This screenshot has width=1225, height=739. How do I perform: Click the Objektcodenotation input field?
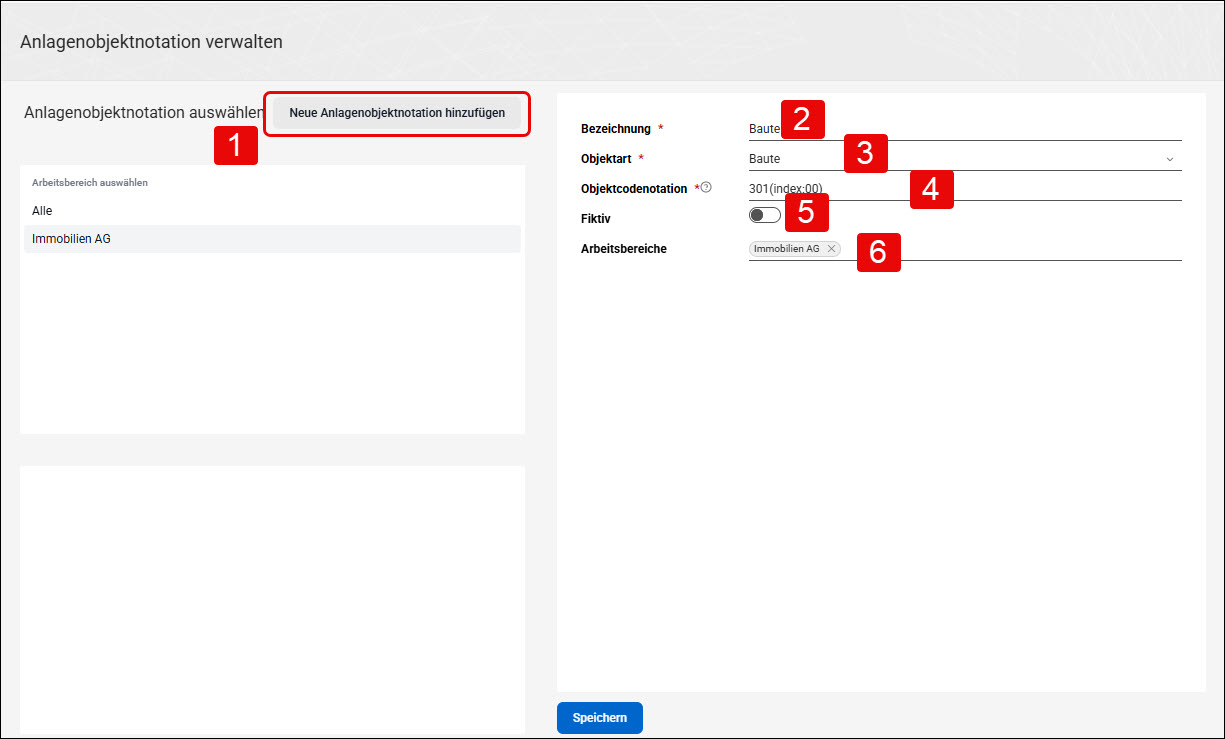coord(965,188)
